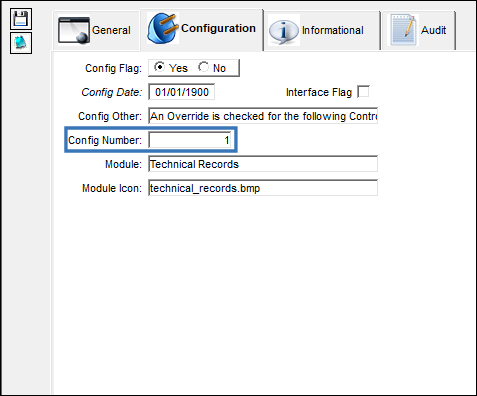Click the icon below the Save button
Viewport: 477px width, 396px height.
[21, 43]
